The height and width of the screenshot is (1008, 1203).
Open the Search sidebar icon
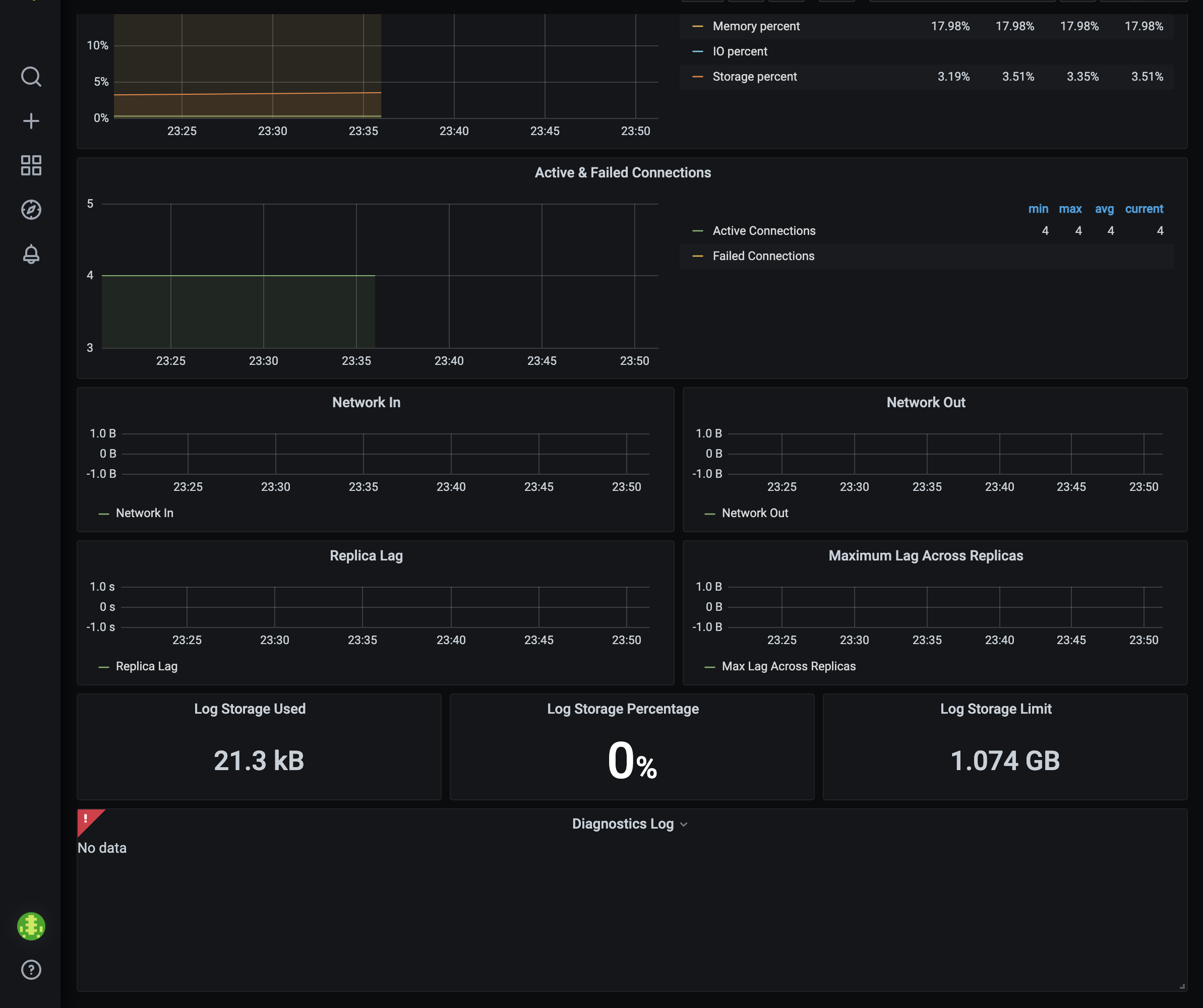[x=31, y=76]
